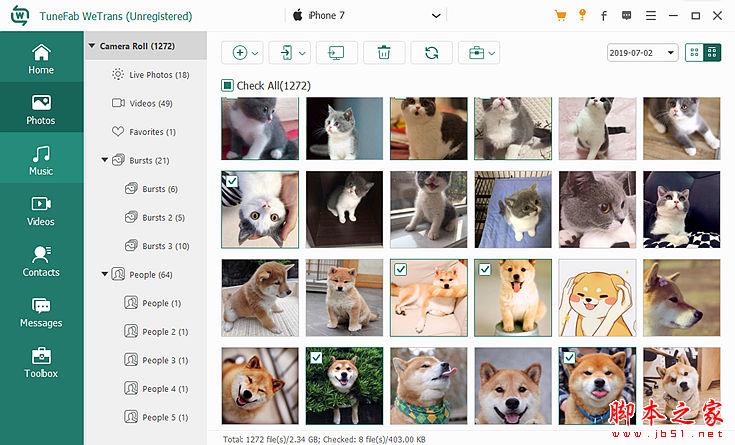
Task: Select People (1) album
Action: click(153, 303)
